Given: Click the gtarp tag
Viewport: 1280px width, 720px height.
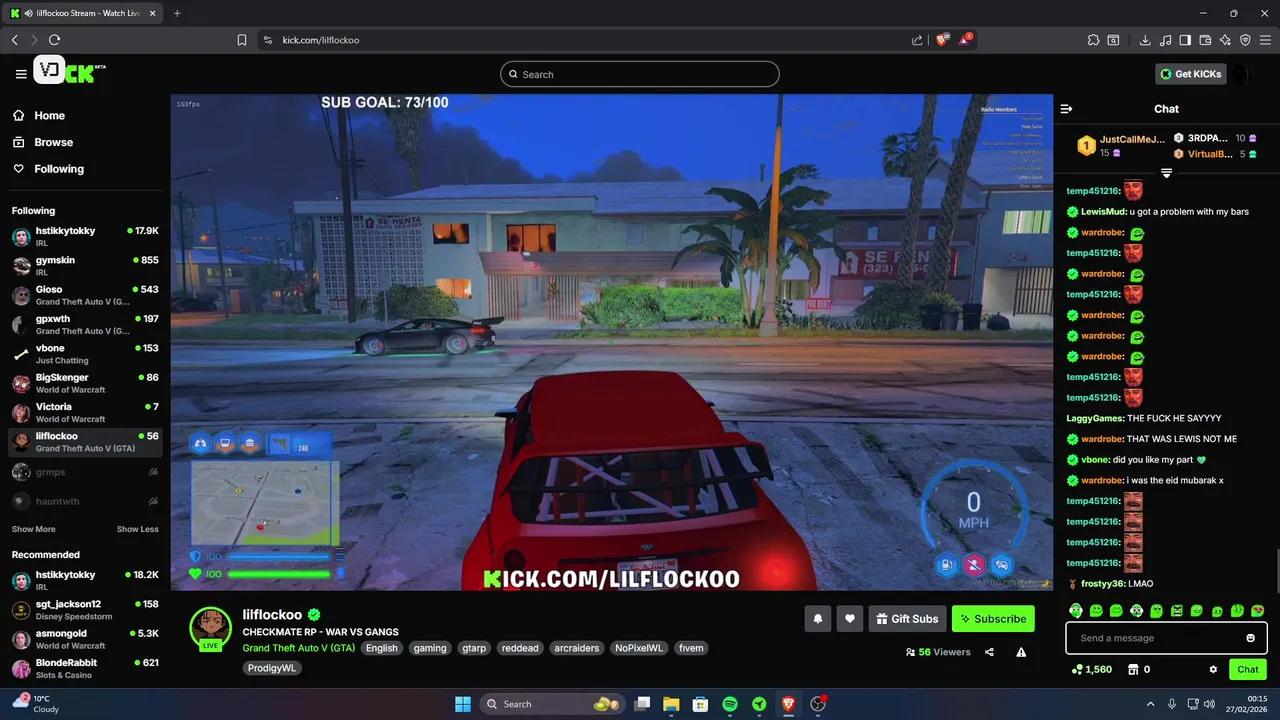Looking at the screenshot, I should pyautogui.click(x=474, y=648).
